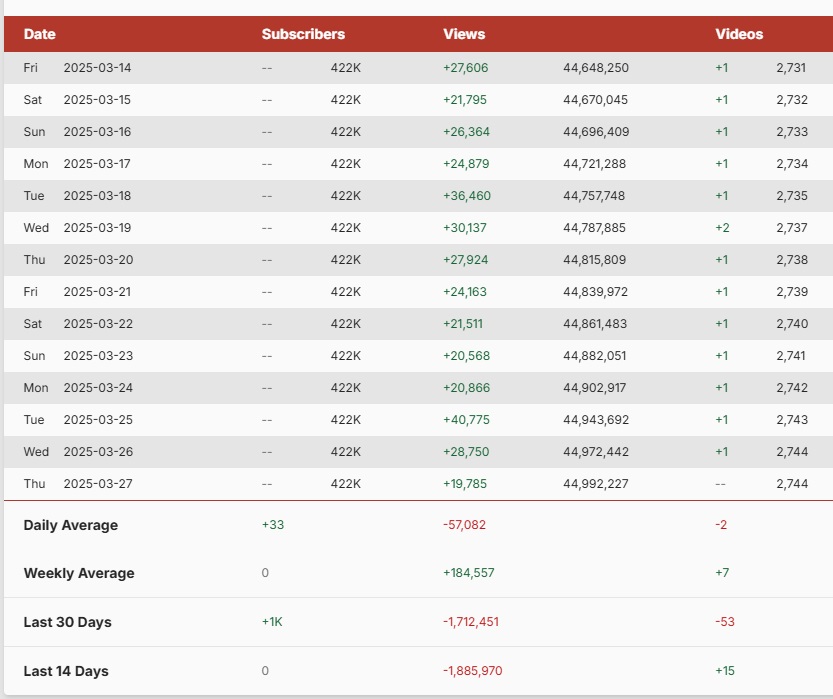Click the Weekly Average row label
This screenshot has height=699, width=833.
pos(78,573)
